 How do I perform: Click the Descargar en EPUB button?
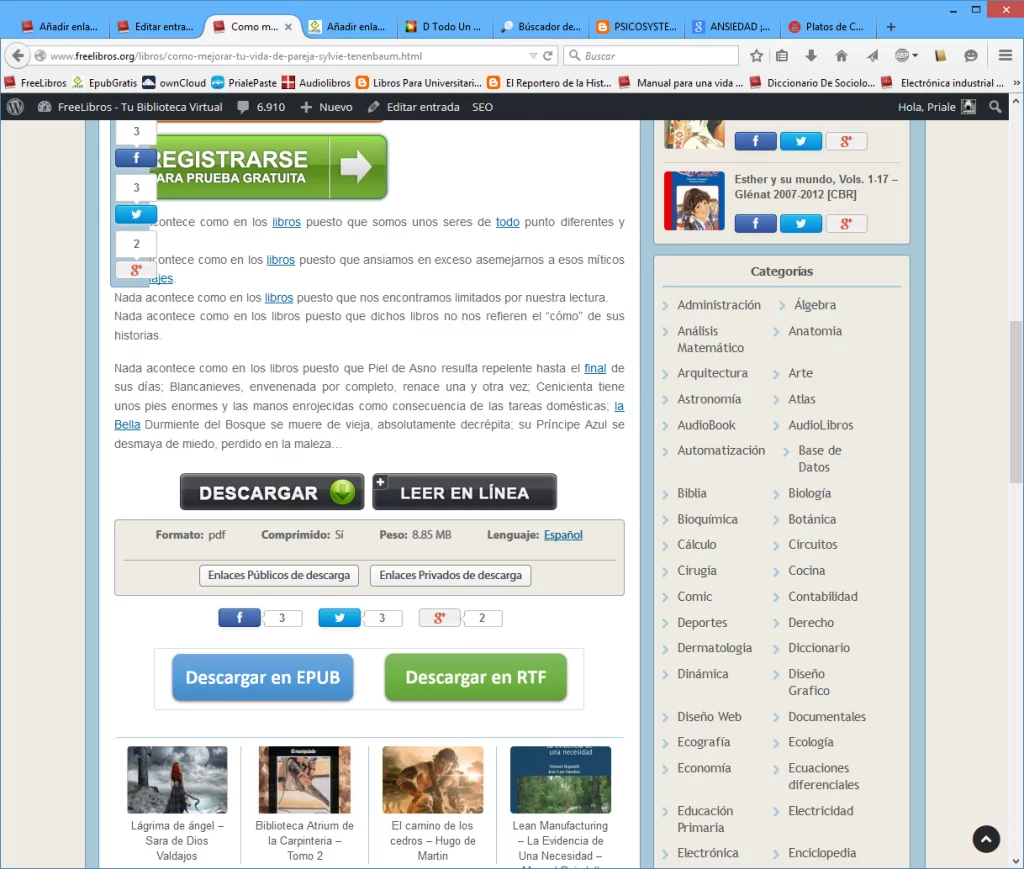tap(262, 678)
